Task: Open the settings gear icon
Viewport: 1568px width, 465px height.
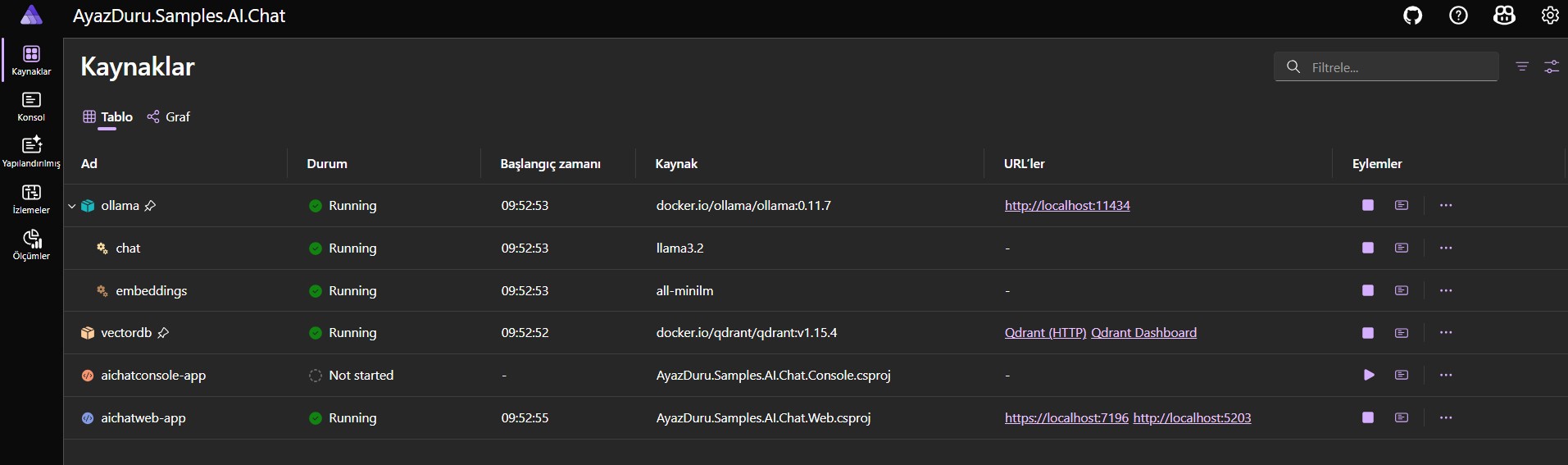Action: pyautogui.click(x=1550, y=16)
